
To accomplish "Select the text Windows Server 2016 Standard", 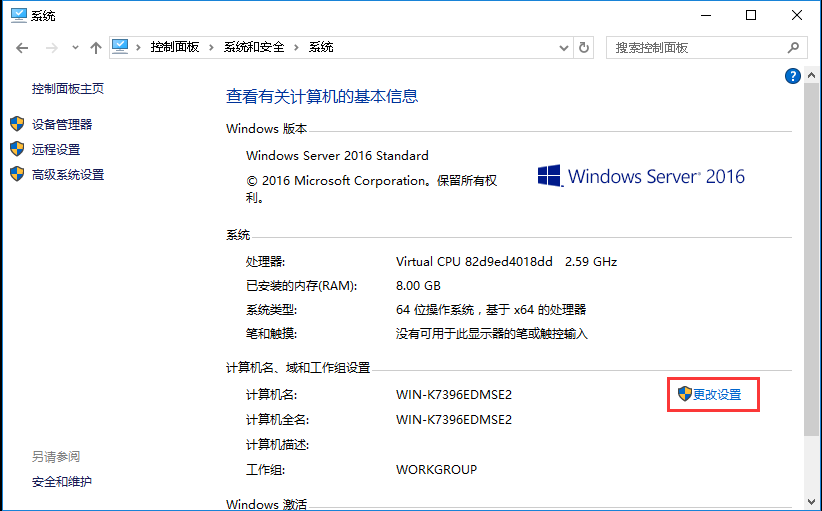I will tap(337, 156).
